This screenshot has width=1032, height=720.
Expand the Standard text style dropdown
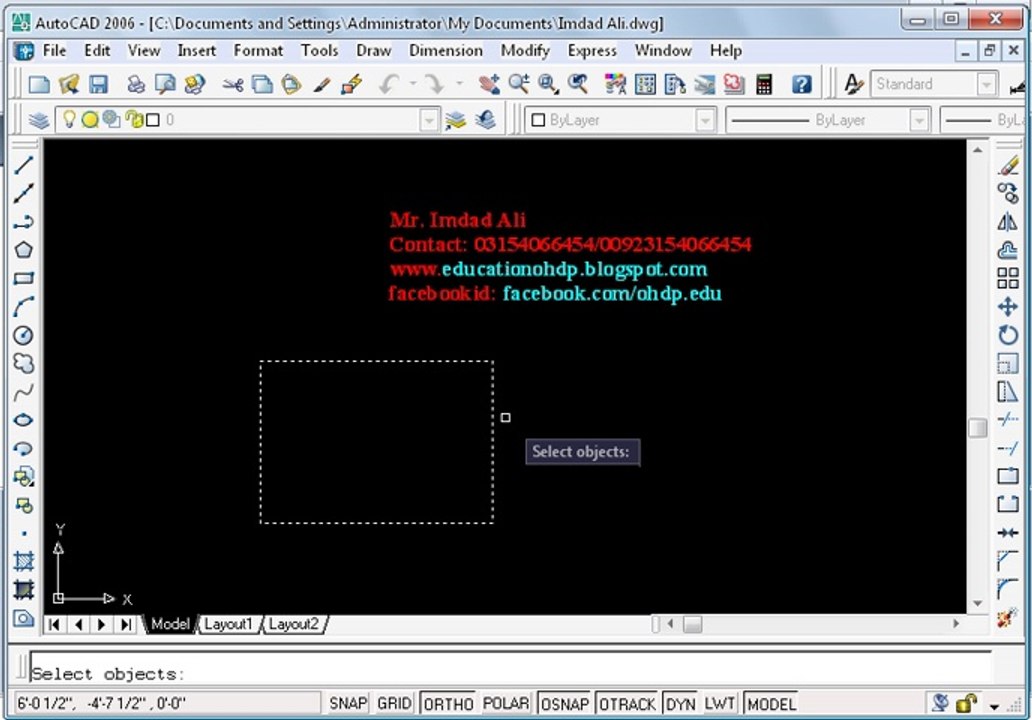pyautogui.click(x=986, y=84)
